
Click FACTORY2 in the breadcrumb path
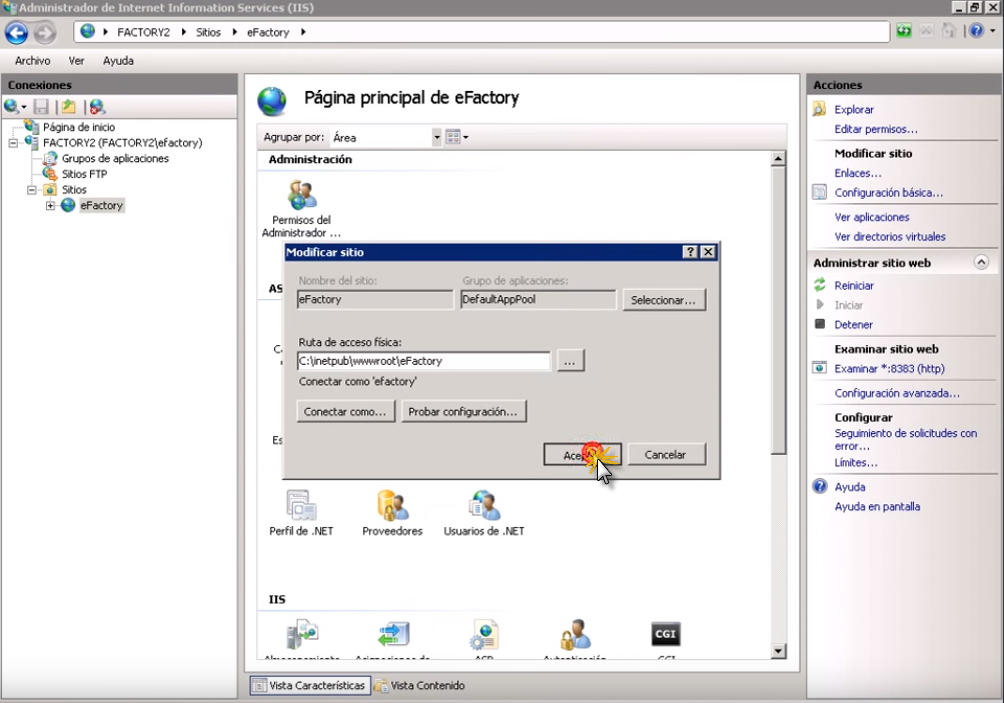(x=143, y=32)
